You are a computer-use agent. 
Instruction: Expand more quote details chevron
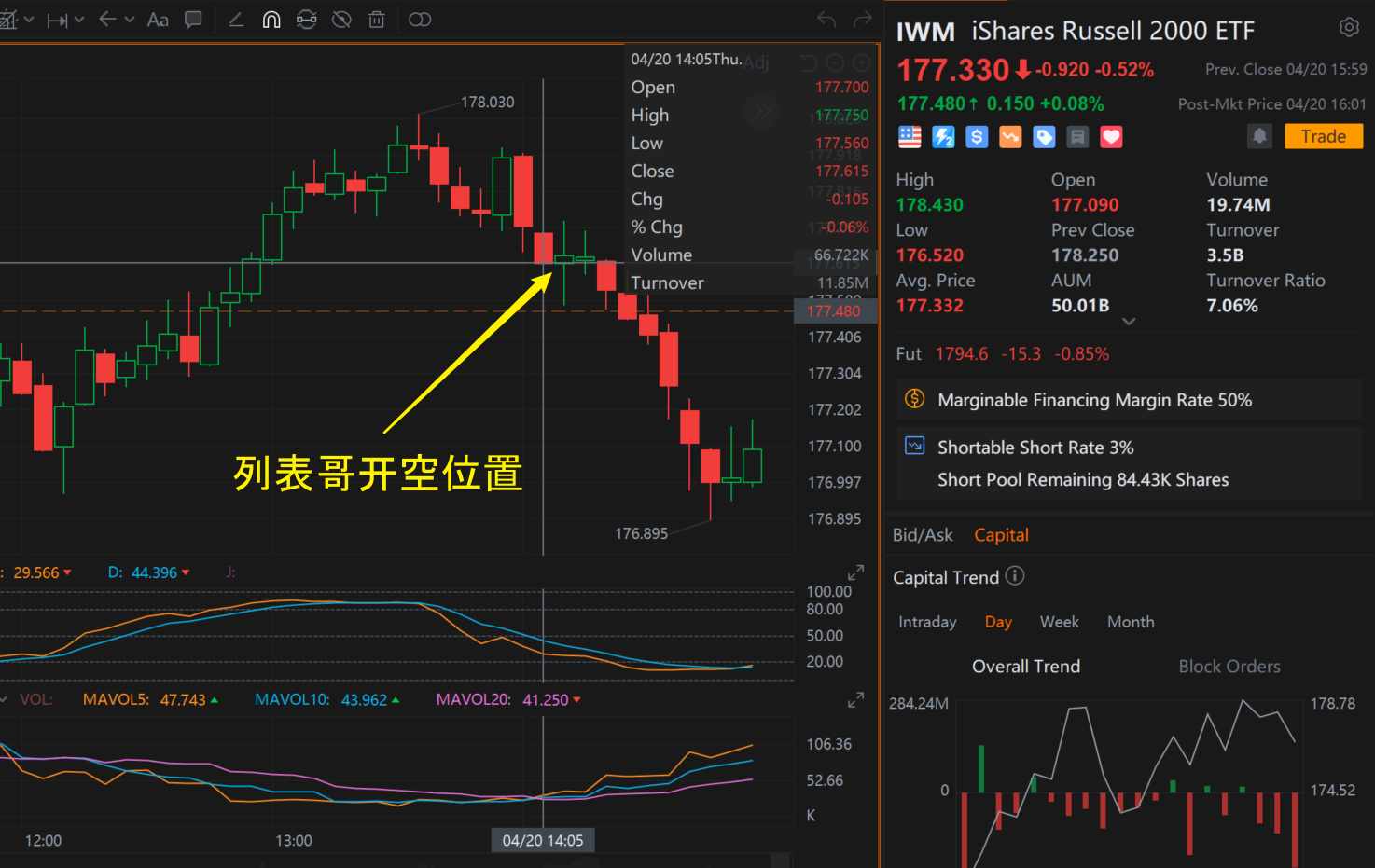[1129, 322]
